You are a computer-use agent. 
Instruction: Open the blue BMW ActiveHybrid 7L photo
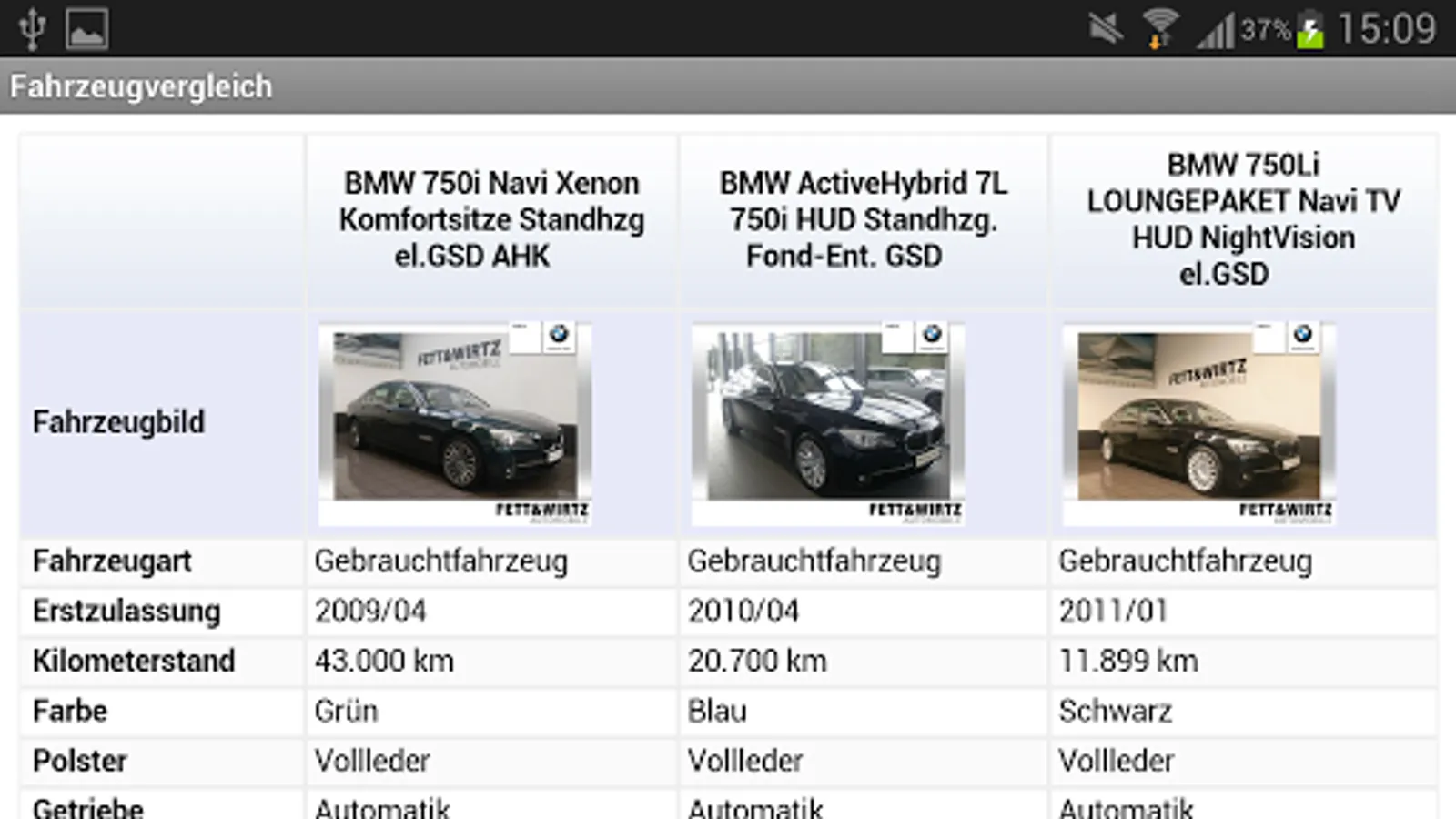coord(827,424)
